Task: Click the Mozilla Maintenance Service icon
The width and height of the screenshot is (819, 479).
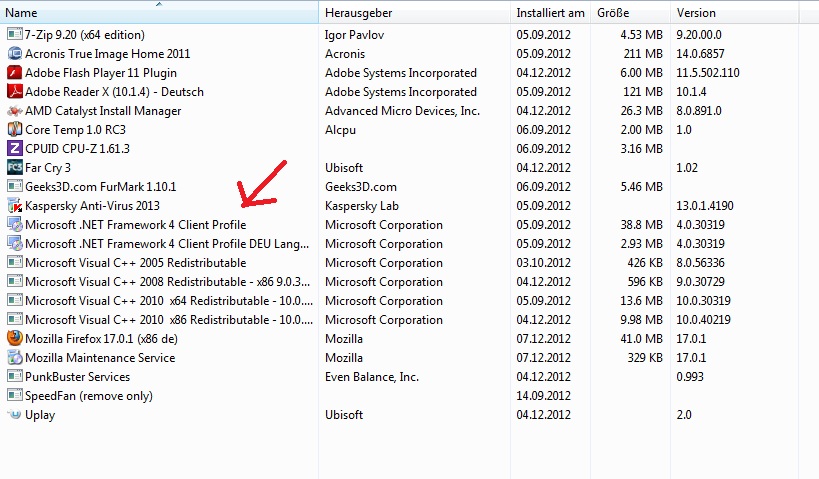Action: 15,358
